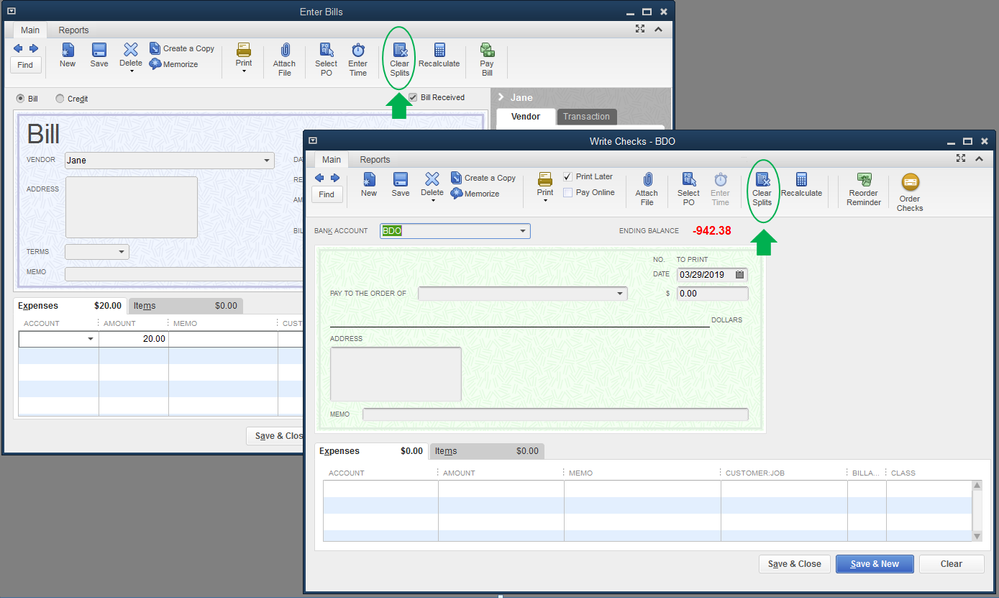Viewport: 999px width, 598px height.
Task: Select the Credit radio button
Action: (60, 98)
